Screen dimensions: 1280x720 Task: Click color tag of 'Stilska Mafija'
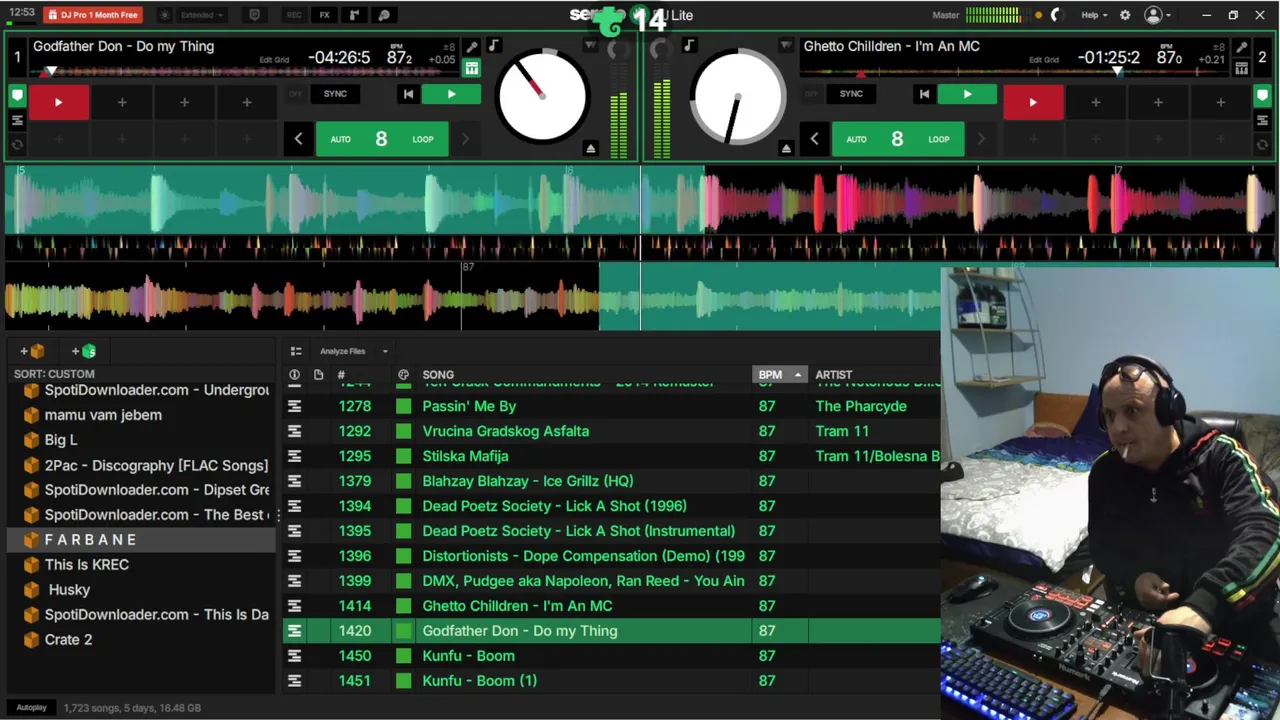(x=403, y=456)
